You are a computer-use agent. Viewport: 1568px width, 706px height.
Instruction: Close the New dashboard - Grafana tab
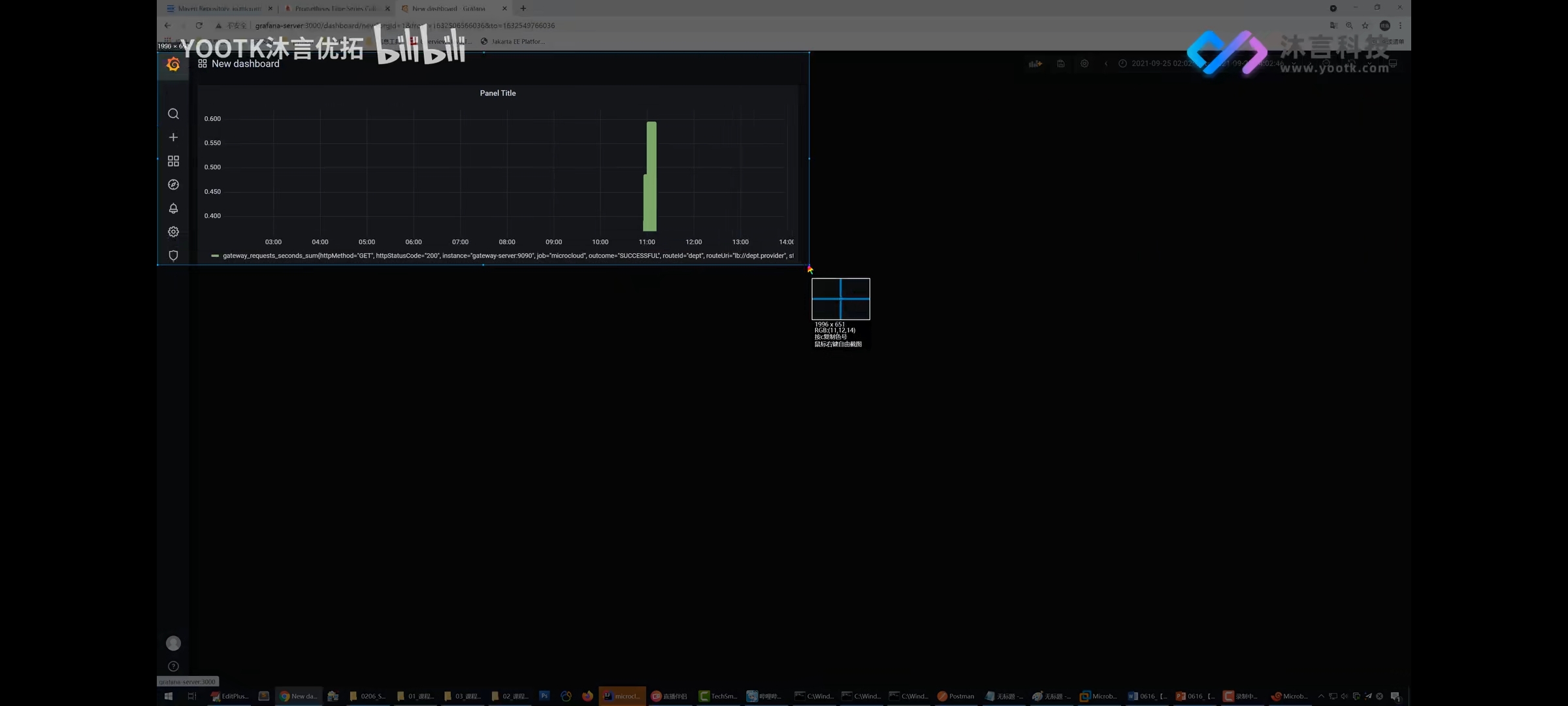click(x=504, y=8)
